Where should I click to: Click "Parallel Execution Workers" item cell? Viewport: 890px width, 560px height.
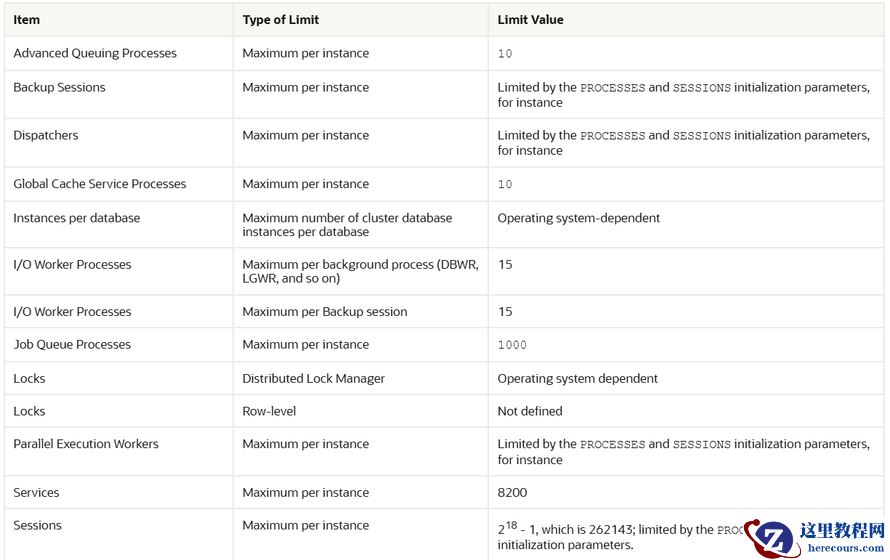[86, 444]
